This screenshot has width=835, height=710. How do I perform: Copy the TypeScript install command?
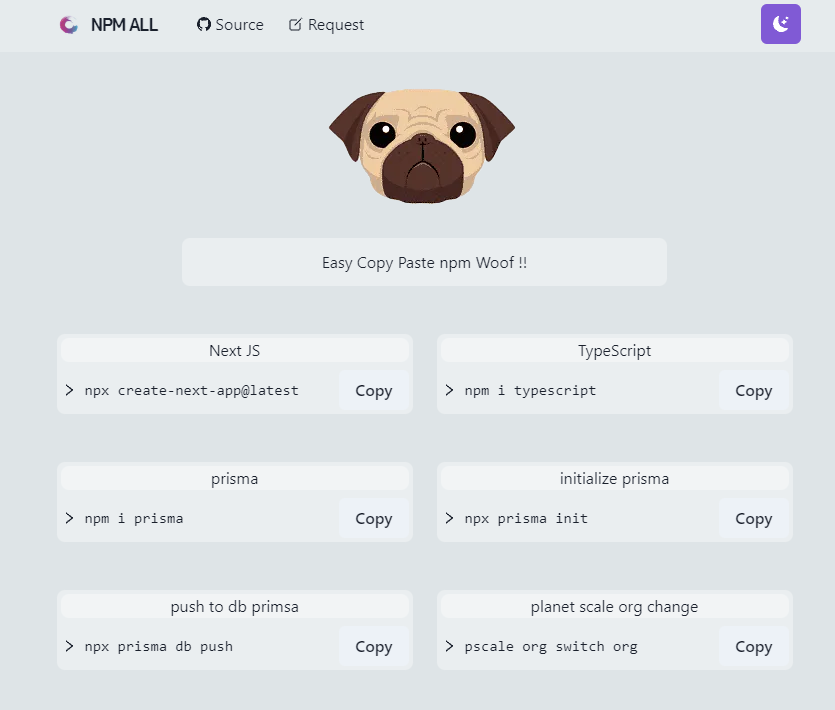pyautogui.click(x=753, y=391)
